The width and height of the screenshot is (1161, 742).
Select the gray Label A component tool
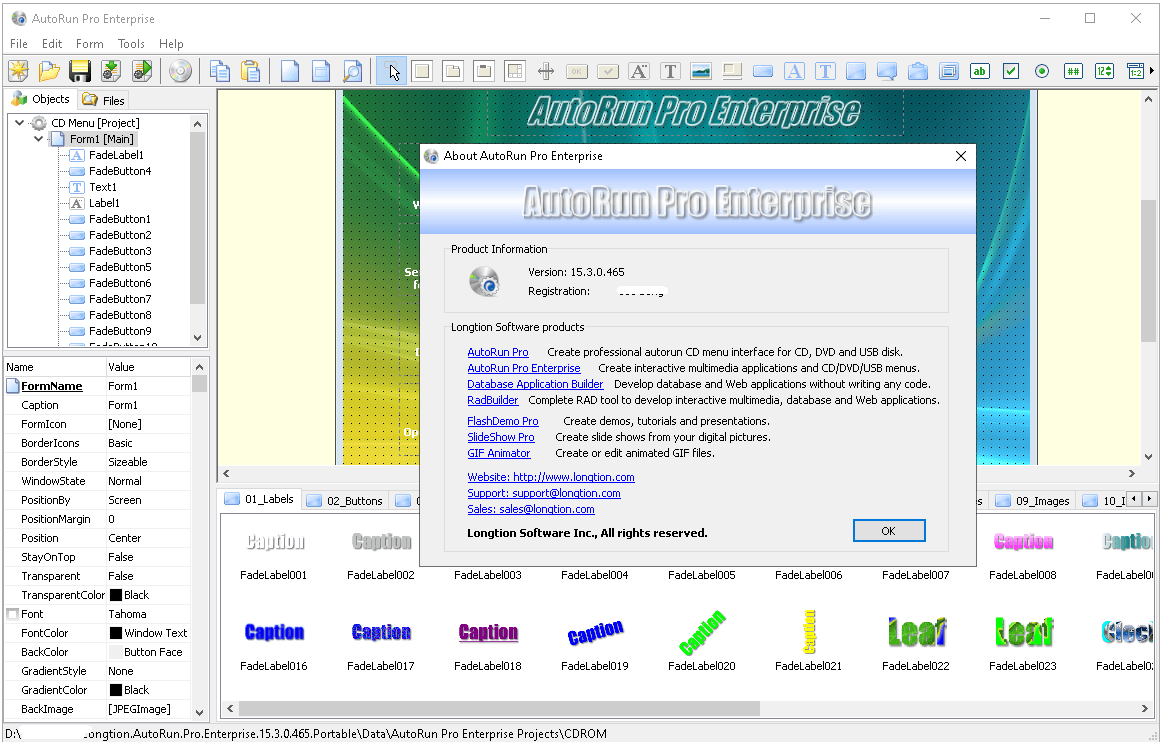[638, 71]
